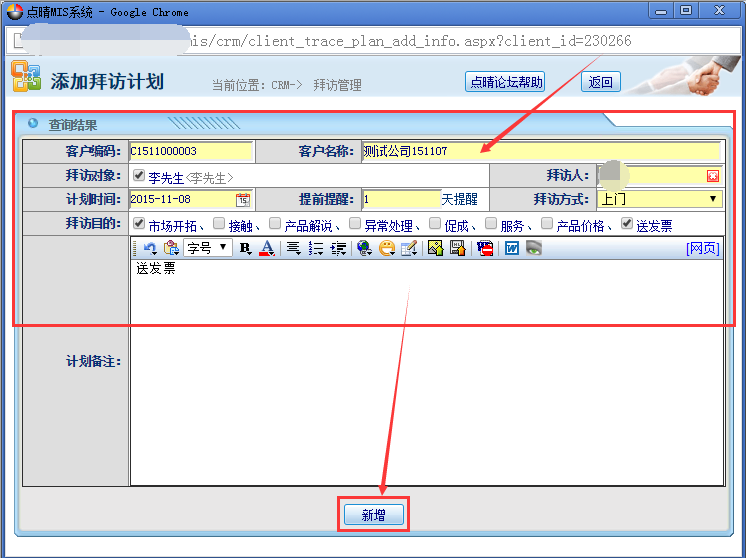Click the insert image icon

tap(435, 248)
